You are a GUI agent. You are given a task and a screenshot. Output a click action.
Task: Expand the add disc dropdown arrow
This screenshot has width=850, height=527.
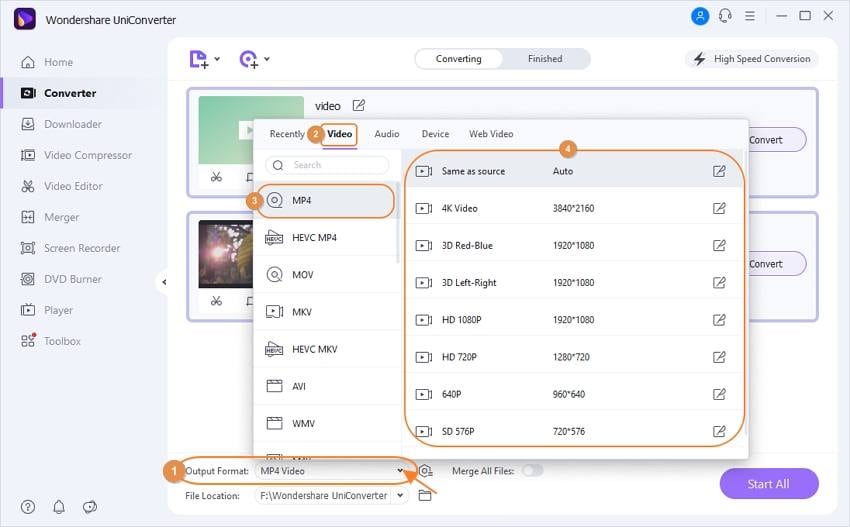[267, 59]
